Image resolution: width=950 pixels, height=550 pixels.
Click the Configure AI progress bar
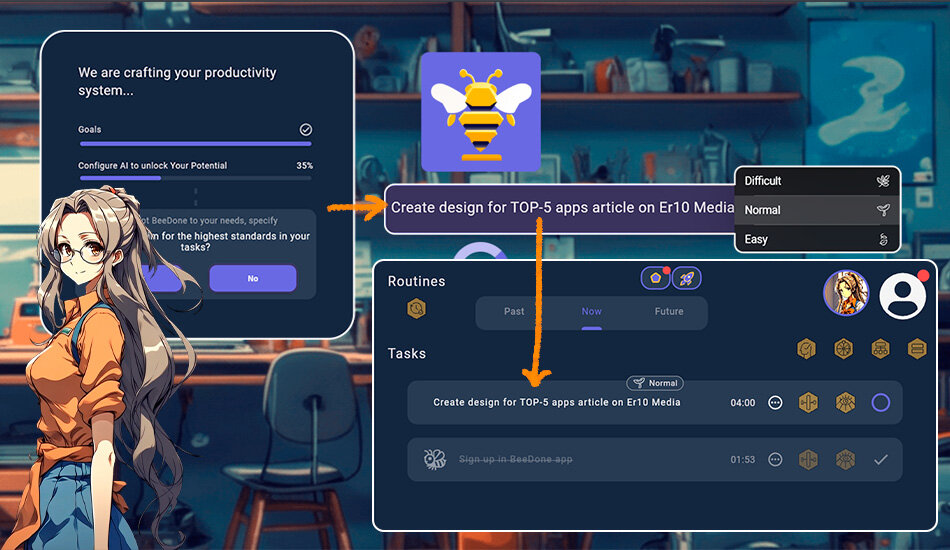(196, 178)
